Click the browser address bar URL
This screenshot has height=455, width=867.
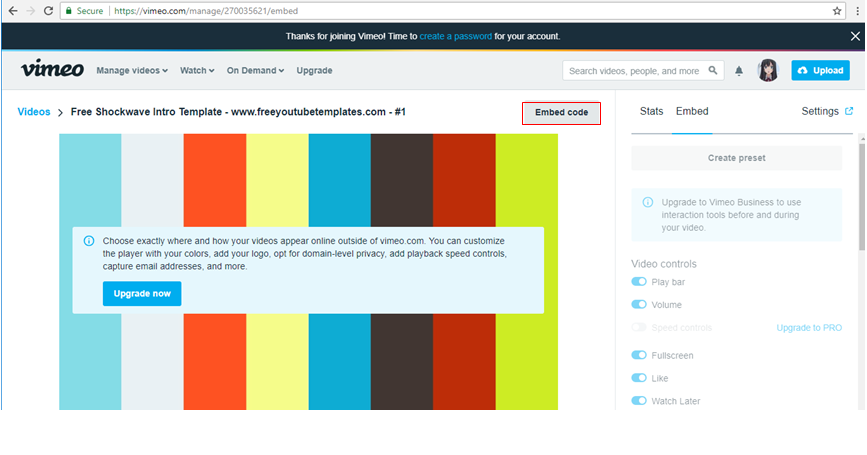click(206, 11)
